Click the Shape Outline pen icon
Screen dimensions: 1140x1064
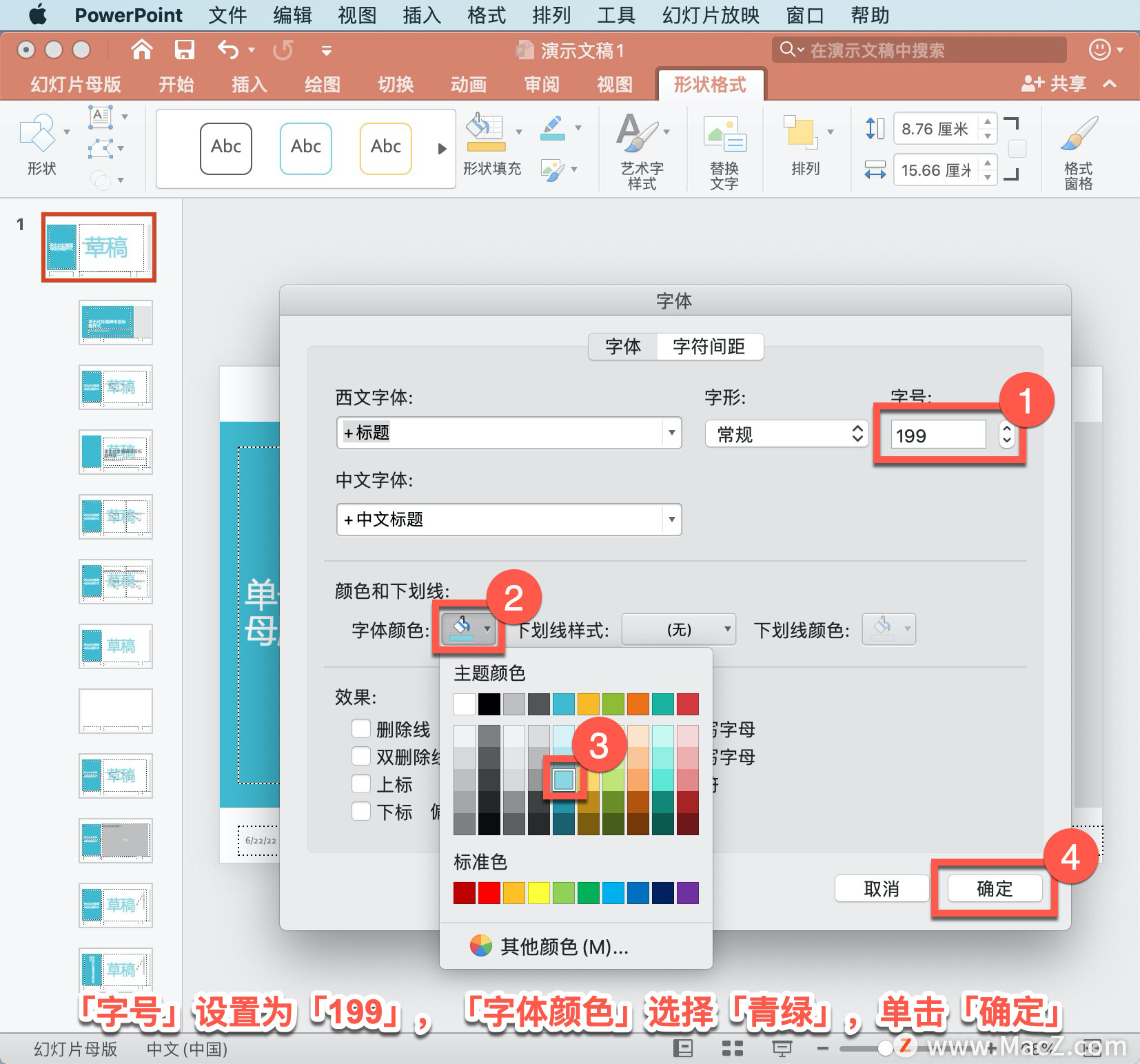pos(553,128)
